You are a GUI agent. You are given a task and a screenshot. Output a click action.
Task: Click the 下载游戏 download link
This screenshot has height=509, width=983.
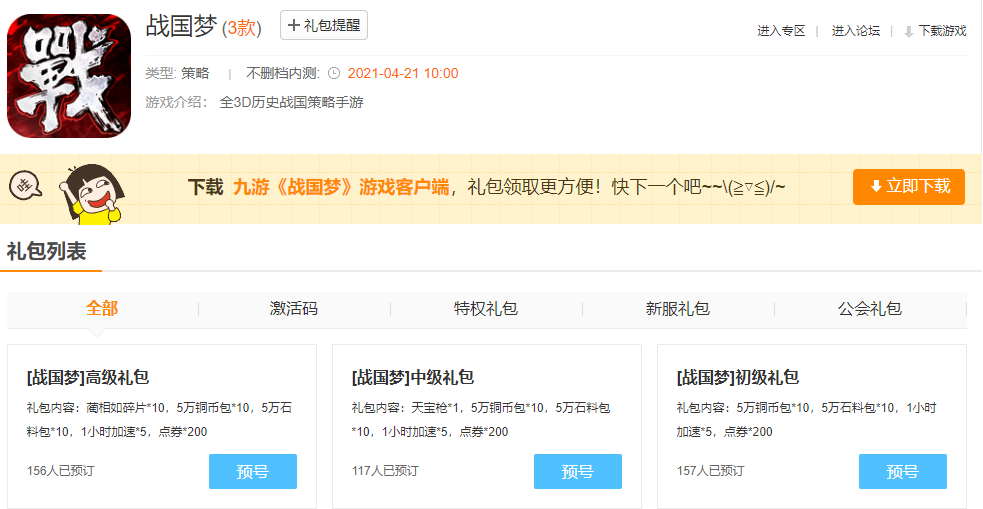pos(942,31)
